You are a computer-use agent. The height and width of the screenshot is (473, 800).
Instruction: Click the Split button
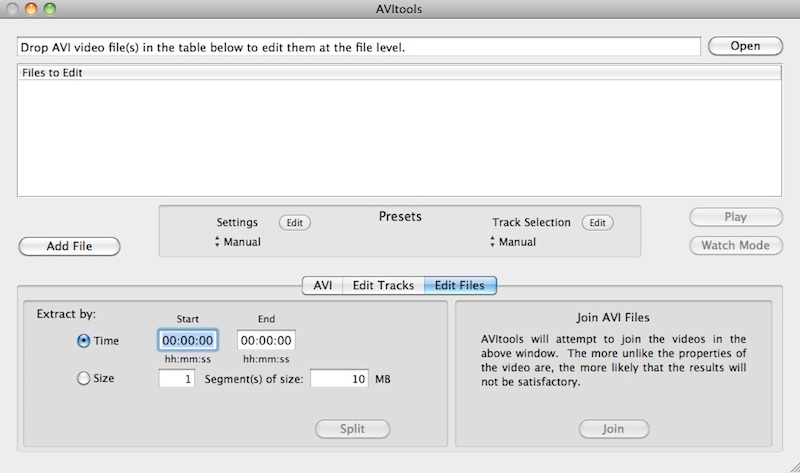coord(352,429)
